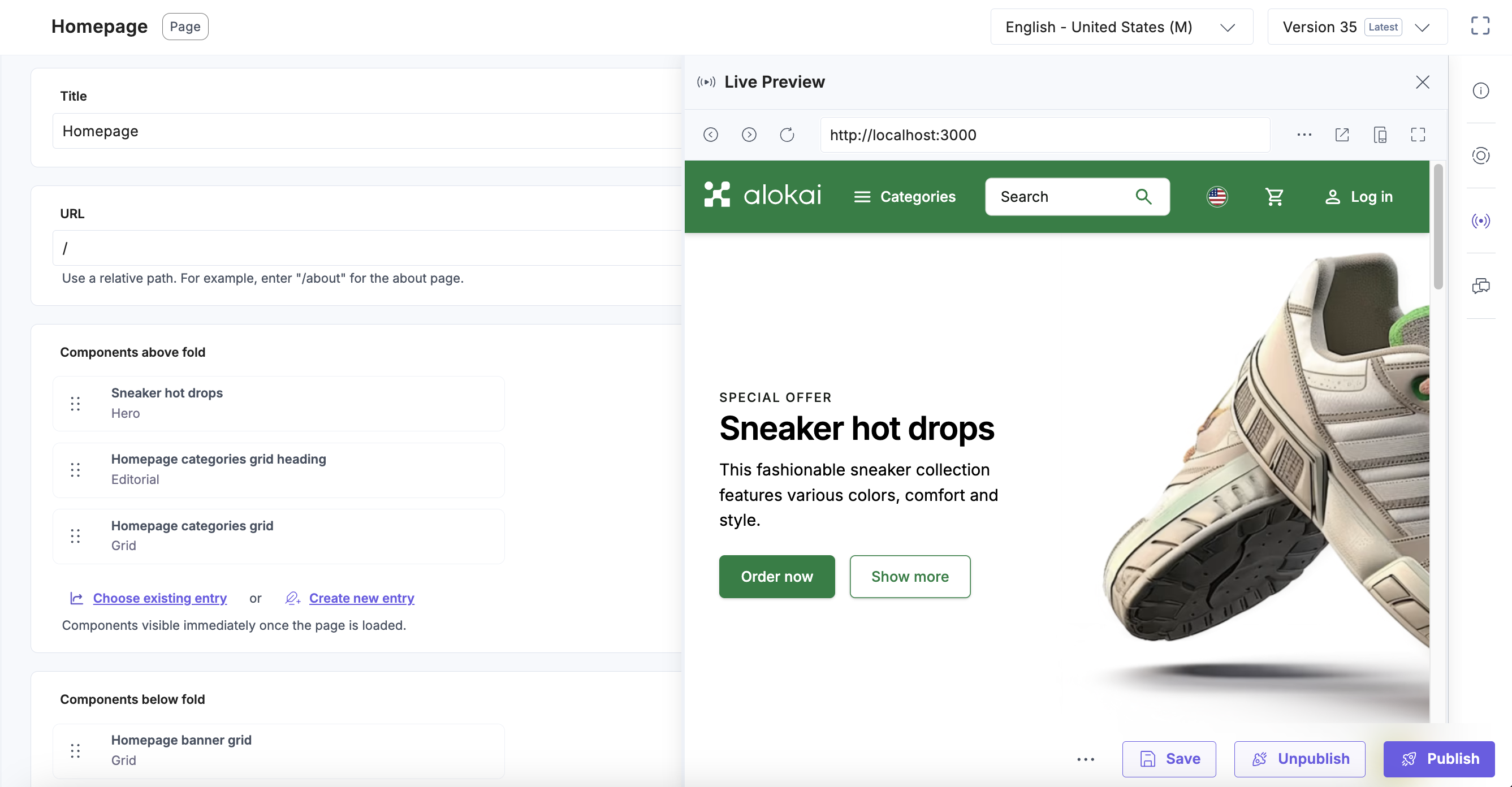Go forward in the preview browser
The width and height of the screenshot is (1512, 787).
click(x=749, y=135)
